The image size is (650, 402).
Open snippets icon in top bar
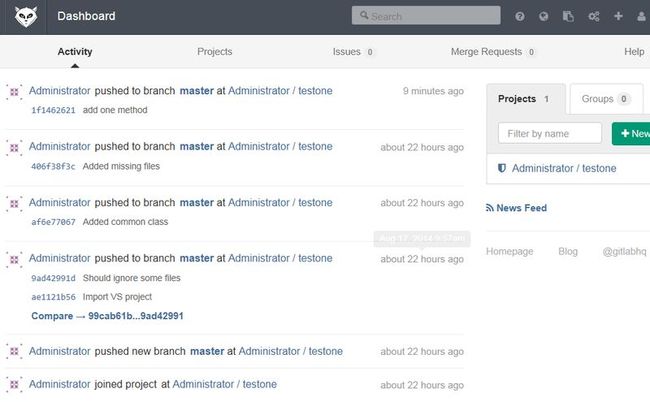[568, 17]
